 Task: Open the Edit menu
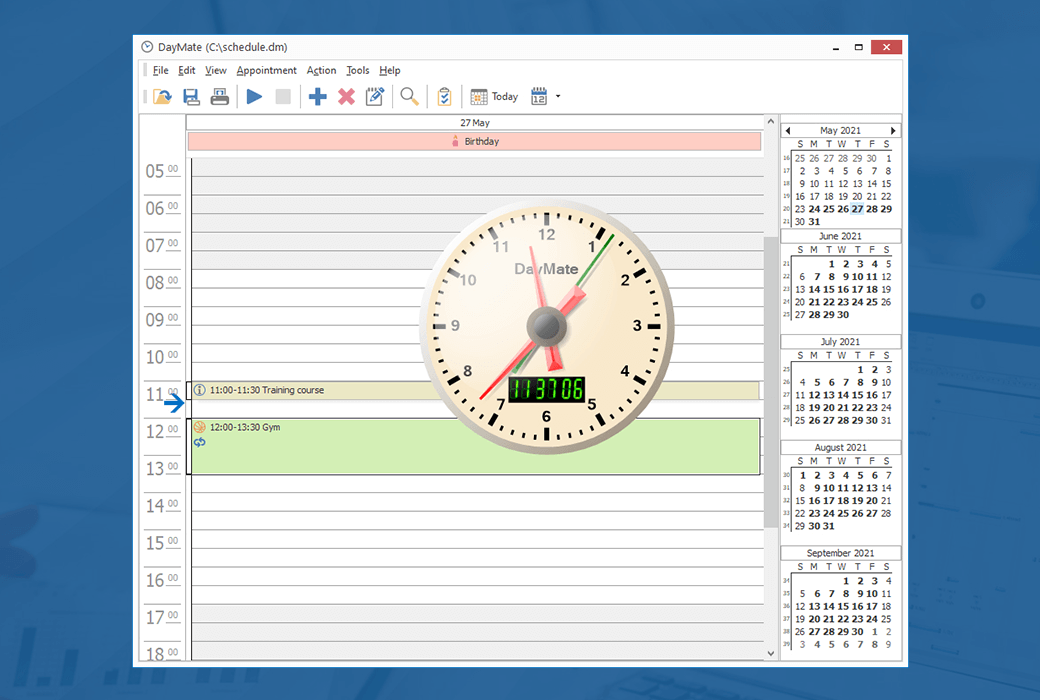[x=186, y=70]
